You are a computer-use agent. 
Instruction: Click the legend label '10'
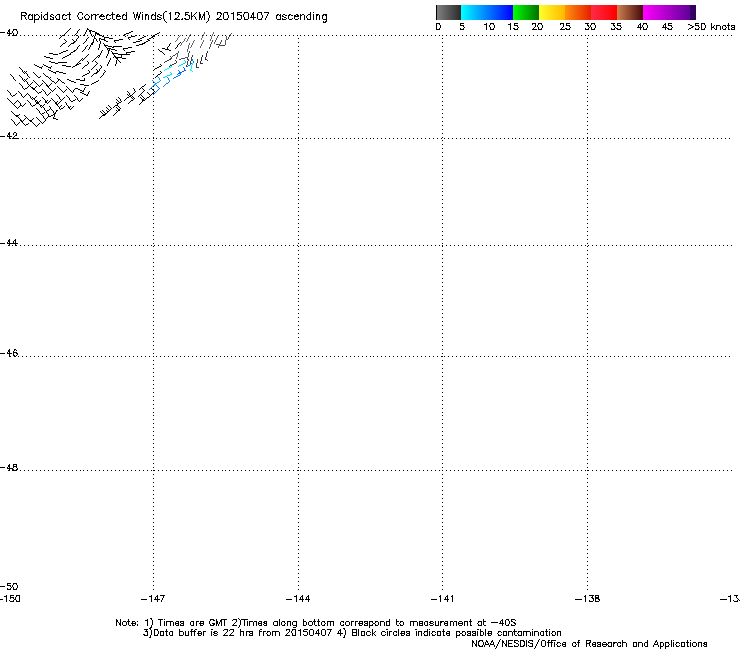(x=489, y=27)
